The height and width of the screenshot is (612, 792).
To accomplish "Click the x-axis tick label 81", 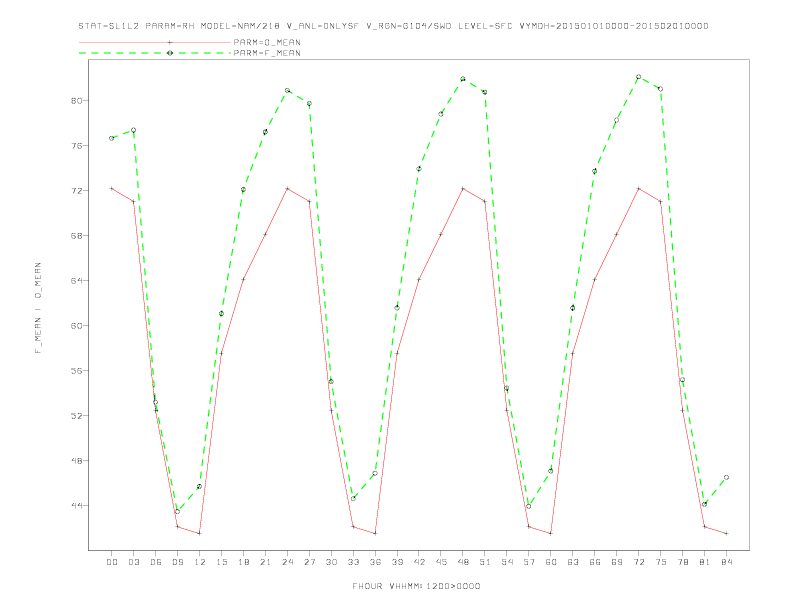I will 705,562.
